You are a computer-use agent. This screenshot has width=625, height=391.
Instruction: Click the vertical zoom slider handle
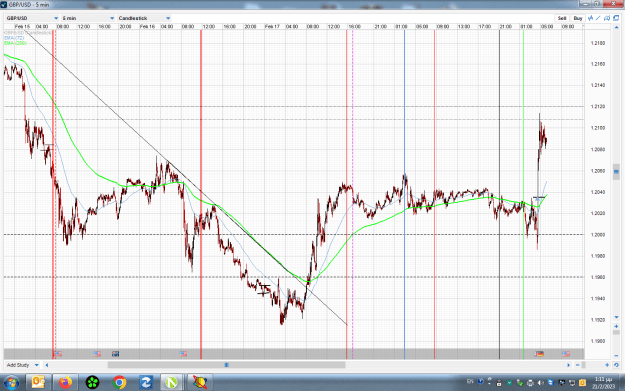[616, 332]
